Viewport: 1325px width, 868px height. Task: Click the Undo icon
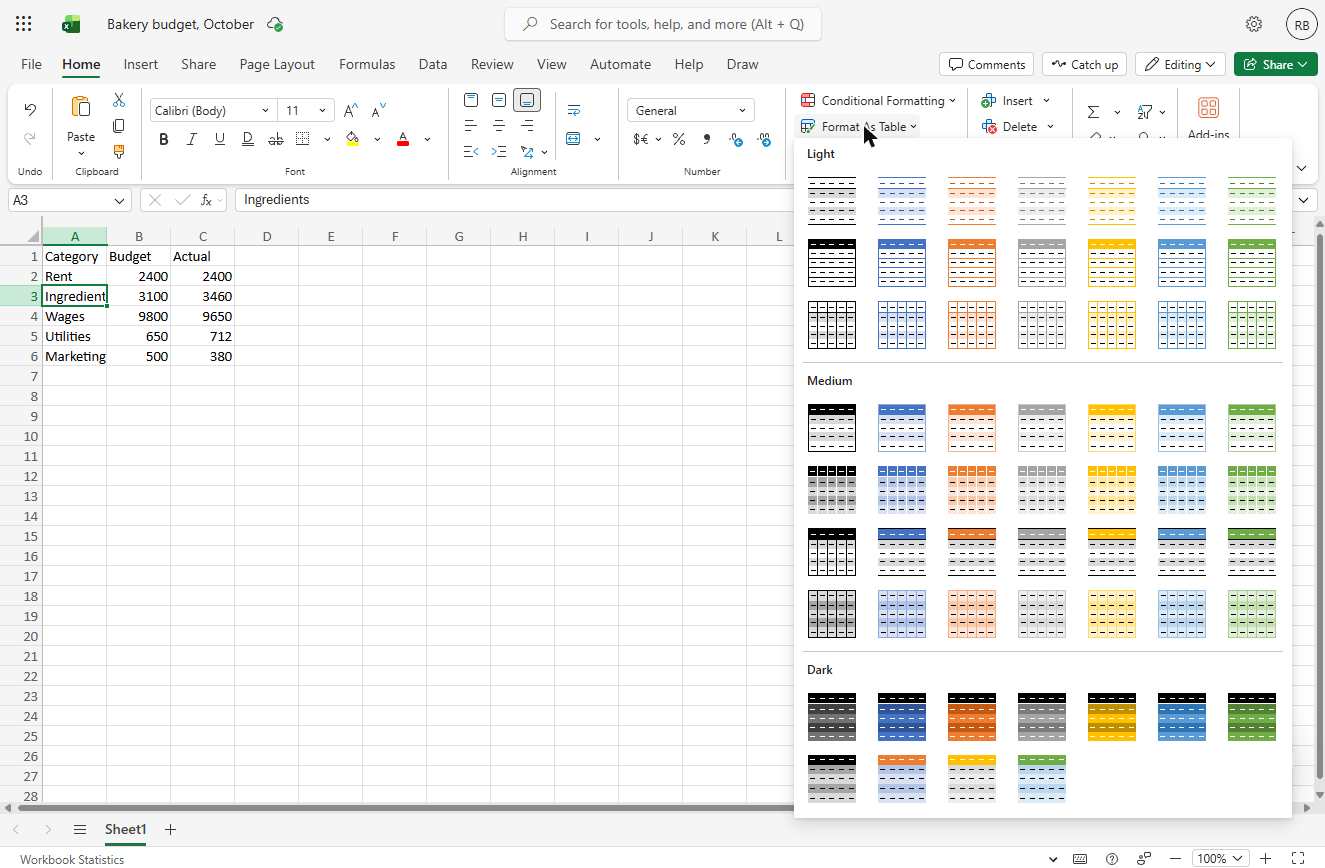[x=30, y=110]
